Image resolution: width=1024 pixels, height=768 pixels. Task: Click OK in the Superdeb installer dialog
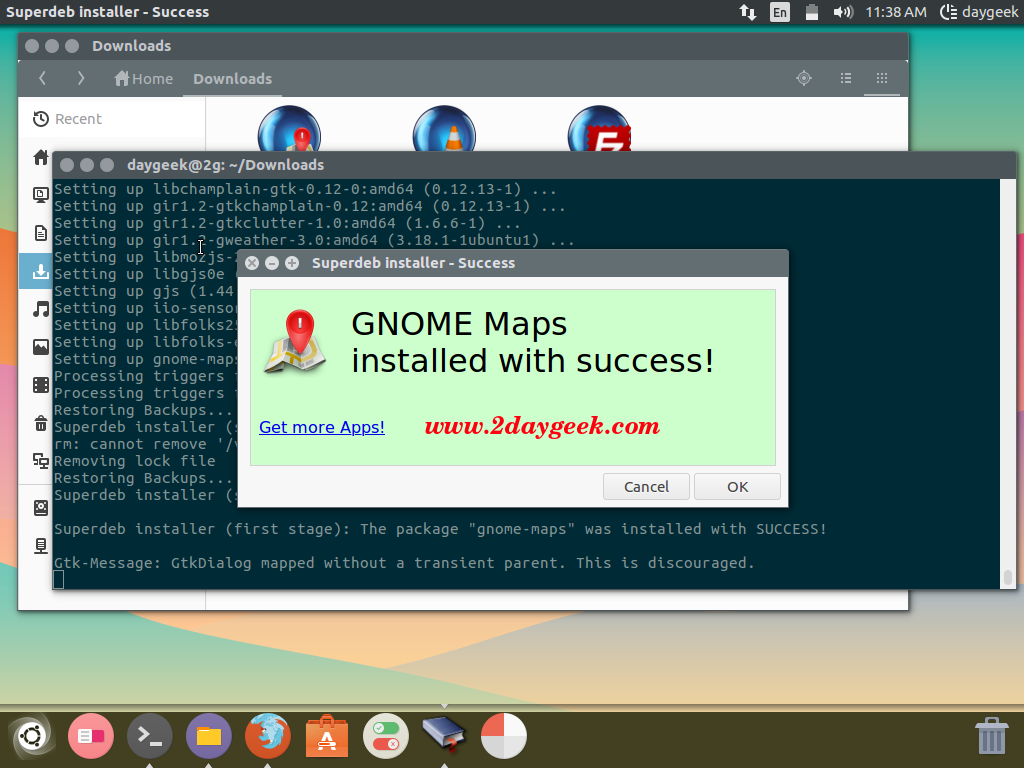pos(737,487)
